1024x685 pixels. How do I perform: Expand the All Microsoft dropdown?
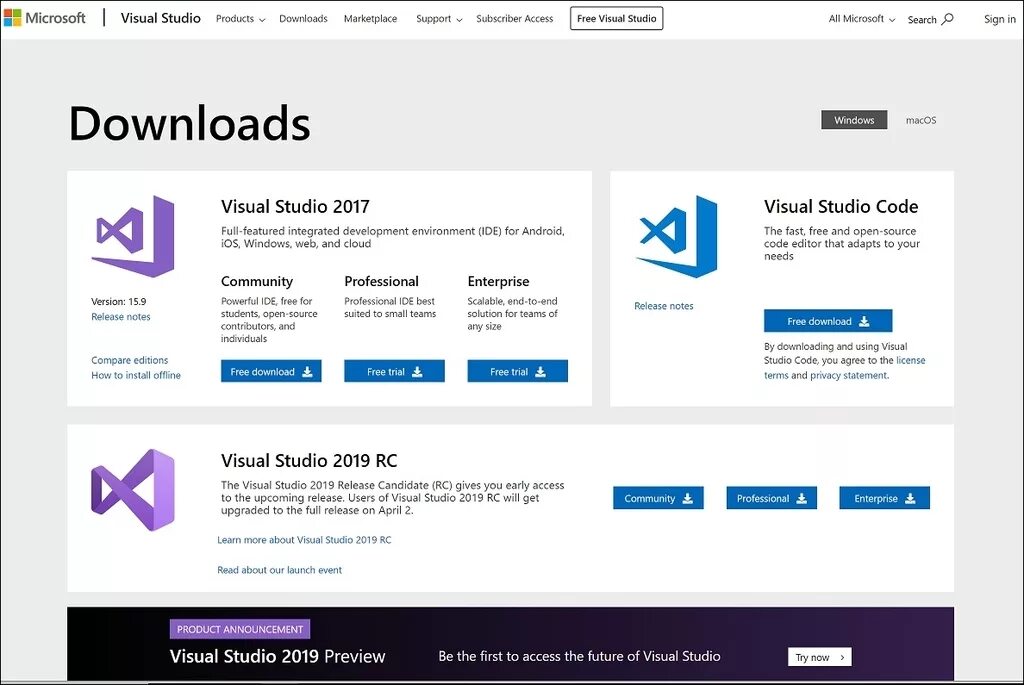(x=861, y=19)
